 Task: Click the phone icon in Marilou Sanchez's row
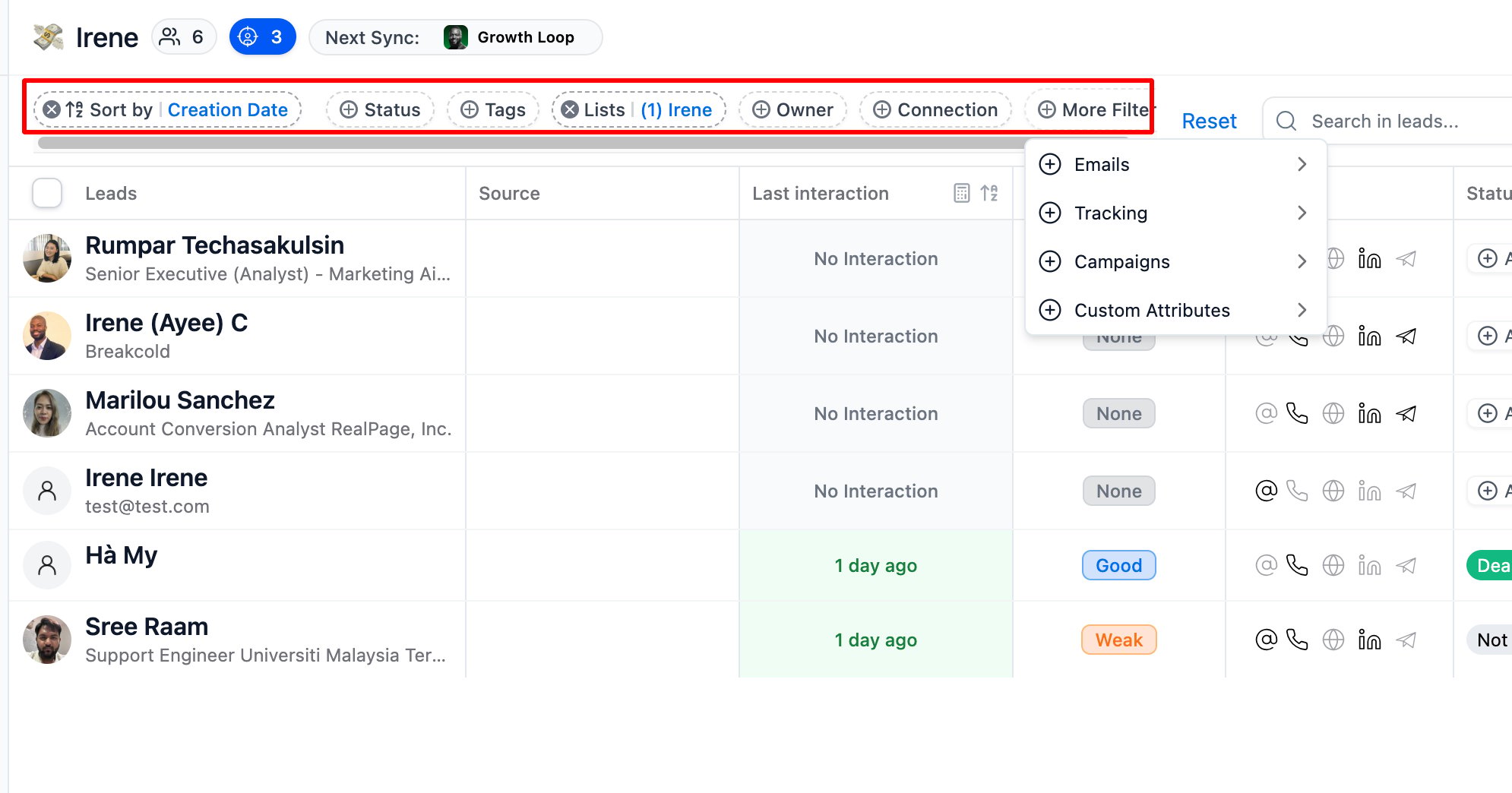tap(1297, 414)
